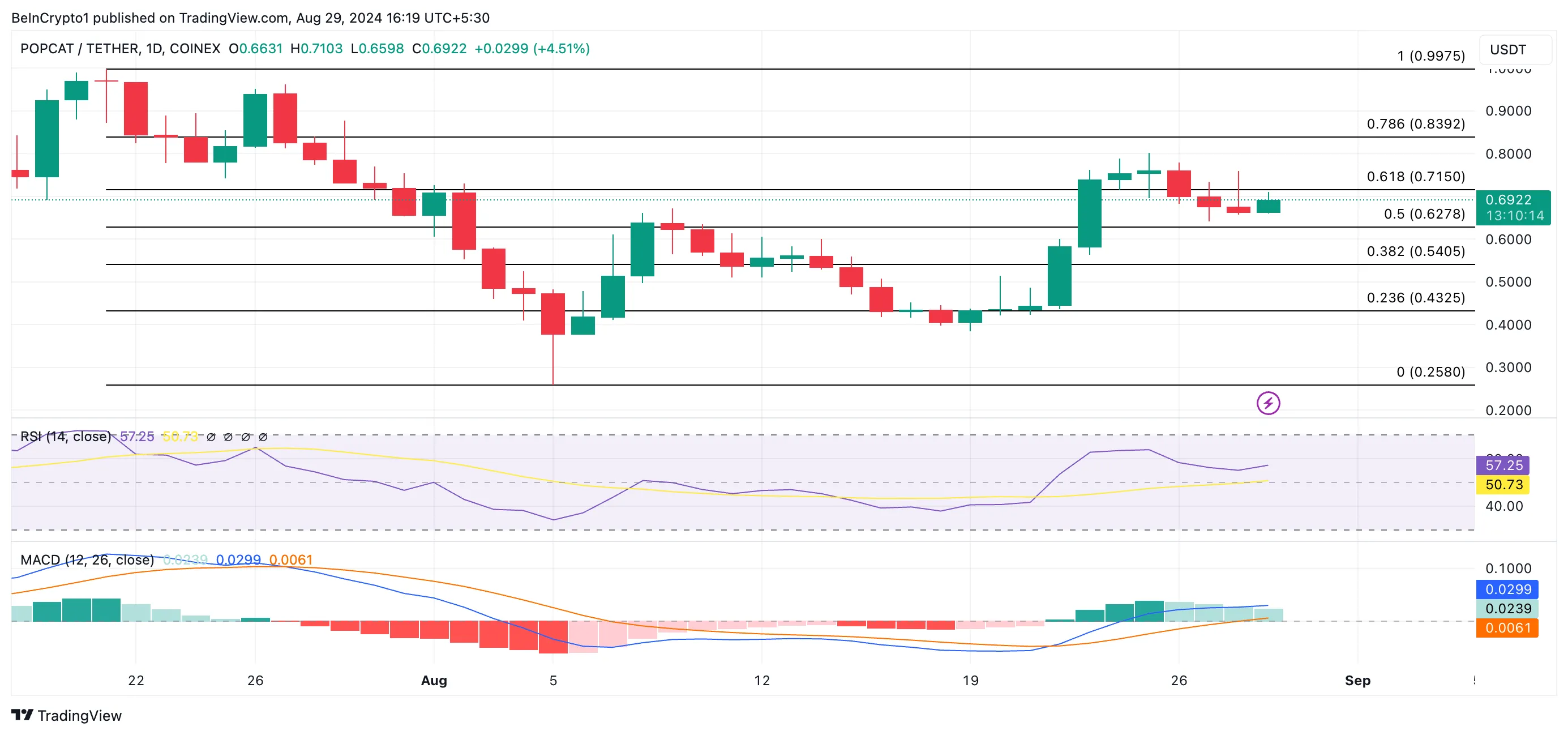This screenshot has height=735, width=1568.
Task: Click the yellow 50.73 RSI average tag
Action: (1502, 485)
